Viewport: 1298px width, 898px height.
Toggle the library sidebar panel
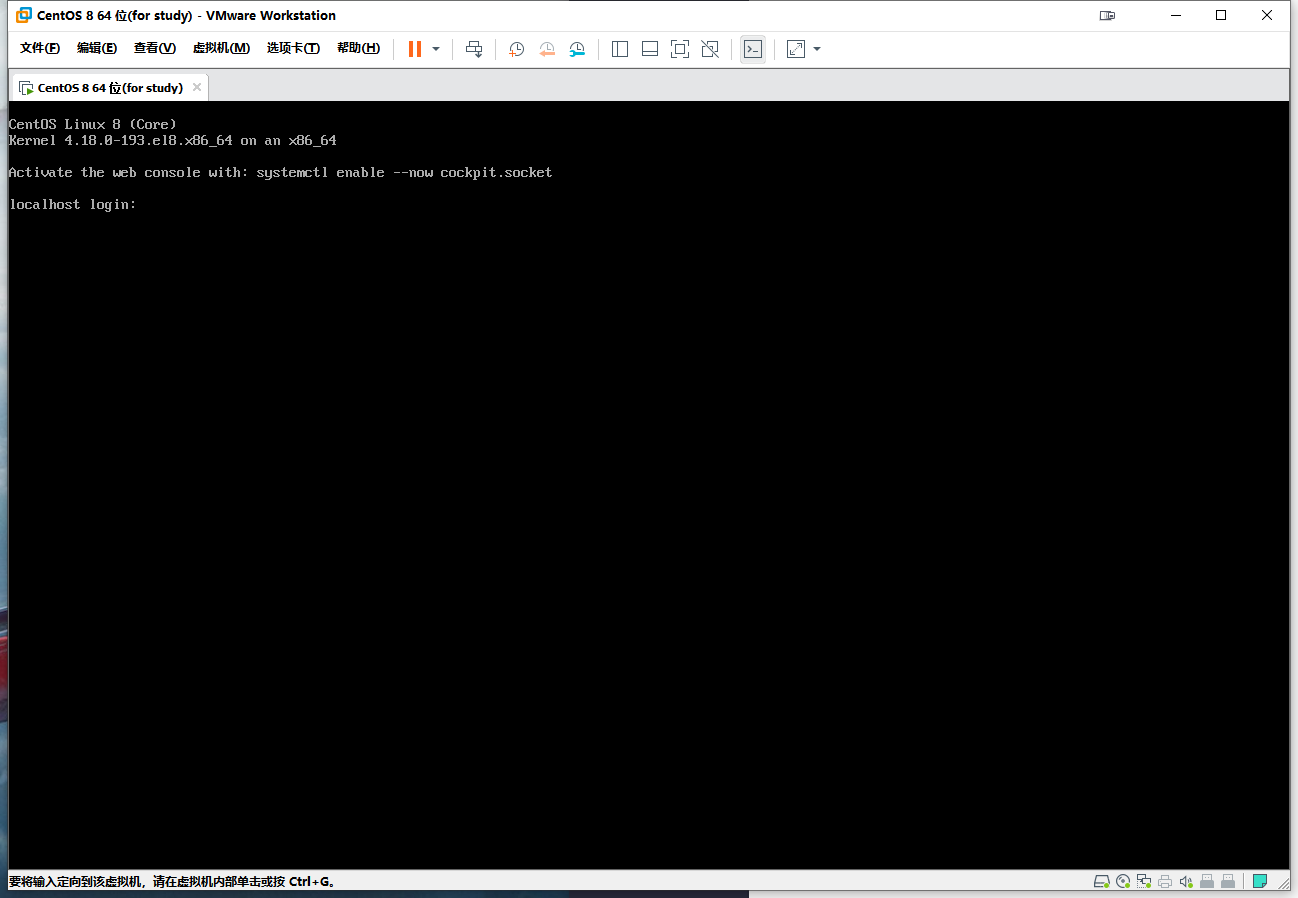[620, 49]
